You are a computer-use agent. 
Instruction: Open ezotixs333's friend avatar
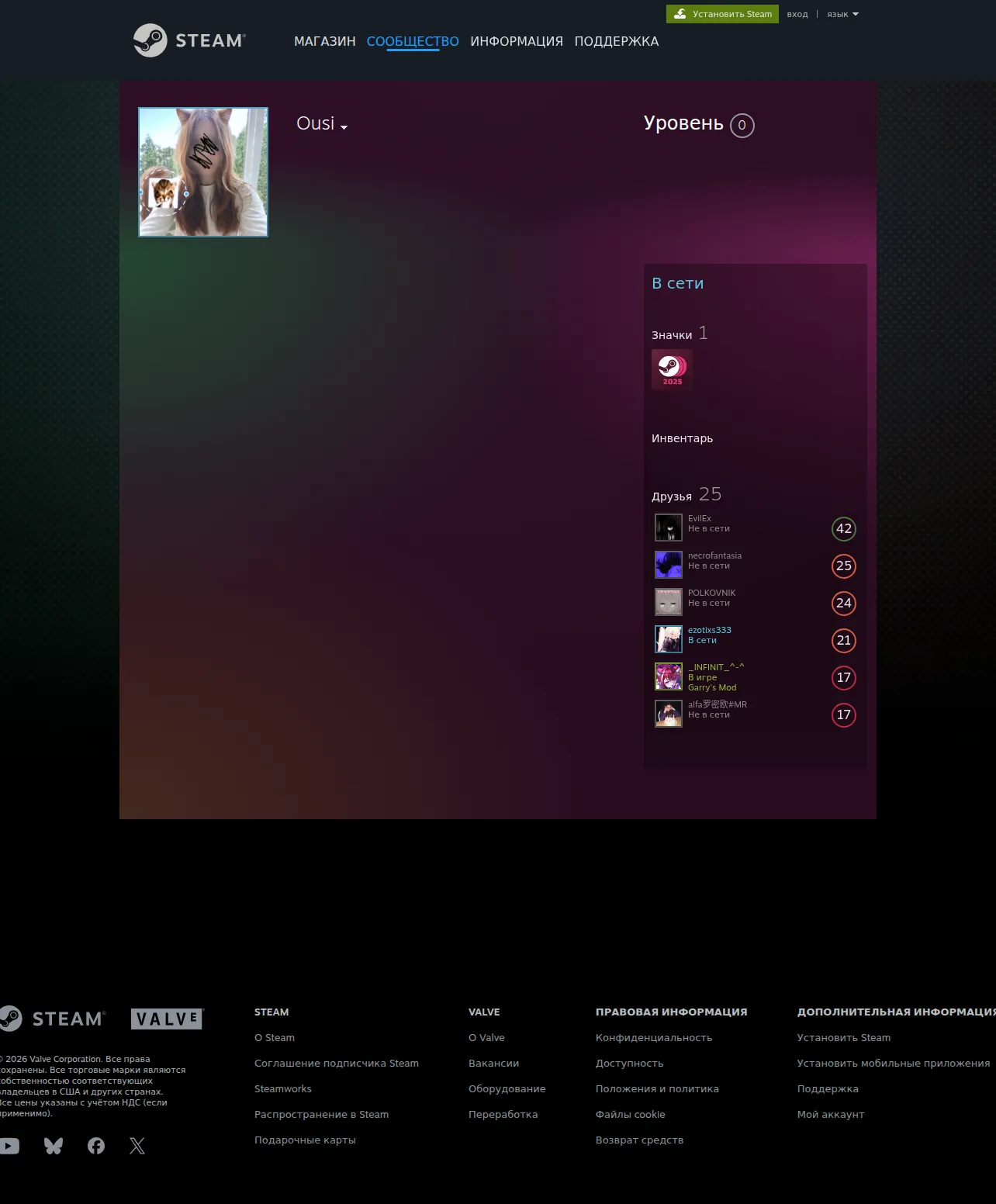tap(669, 639)
